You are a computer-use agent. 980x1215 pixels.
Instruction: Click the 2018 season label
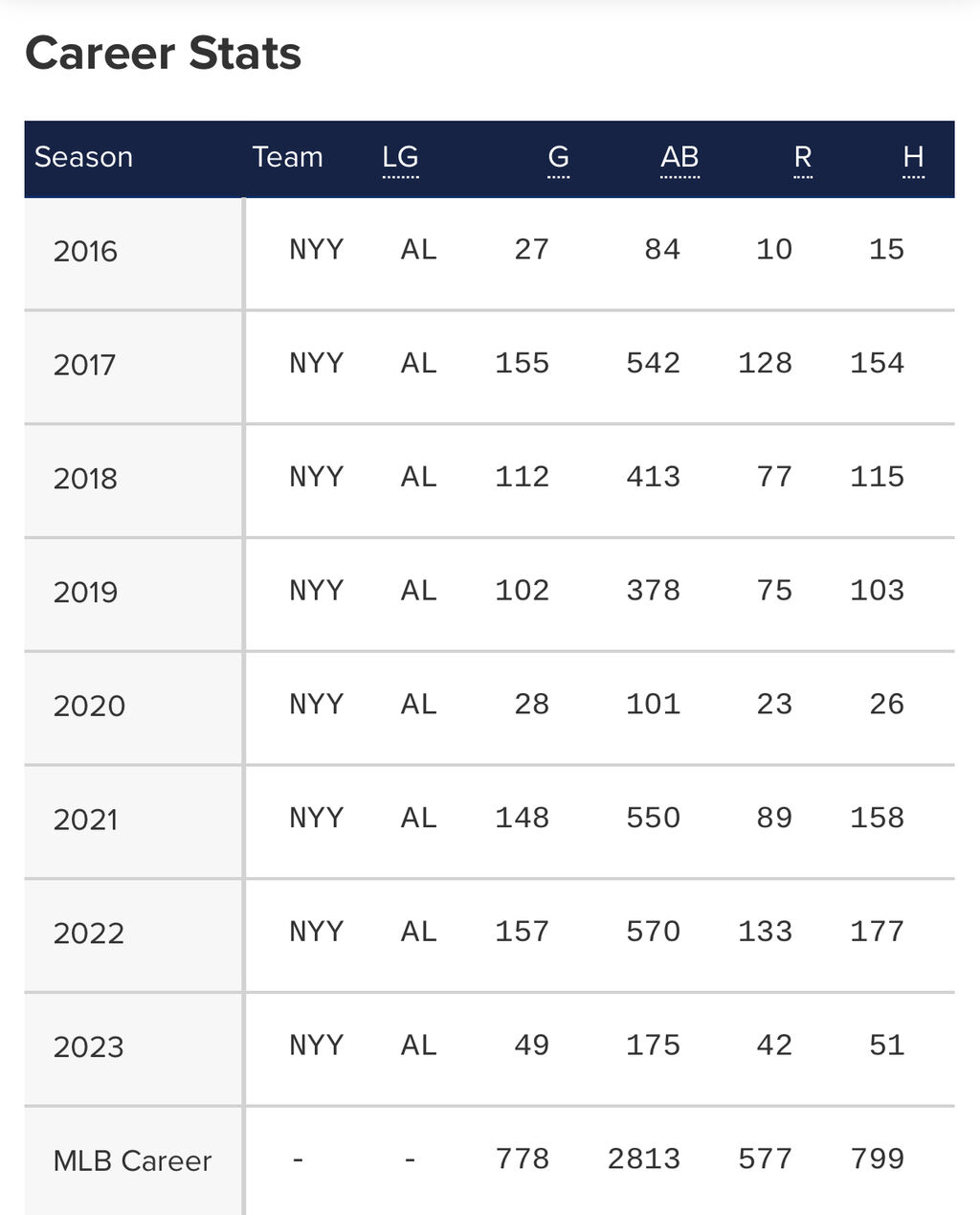coord(85,479)
